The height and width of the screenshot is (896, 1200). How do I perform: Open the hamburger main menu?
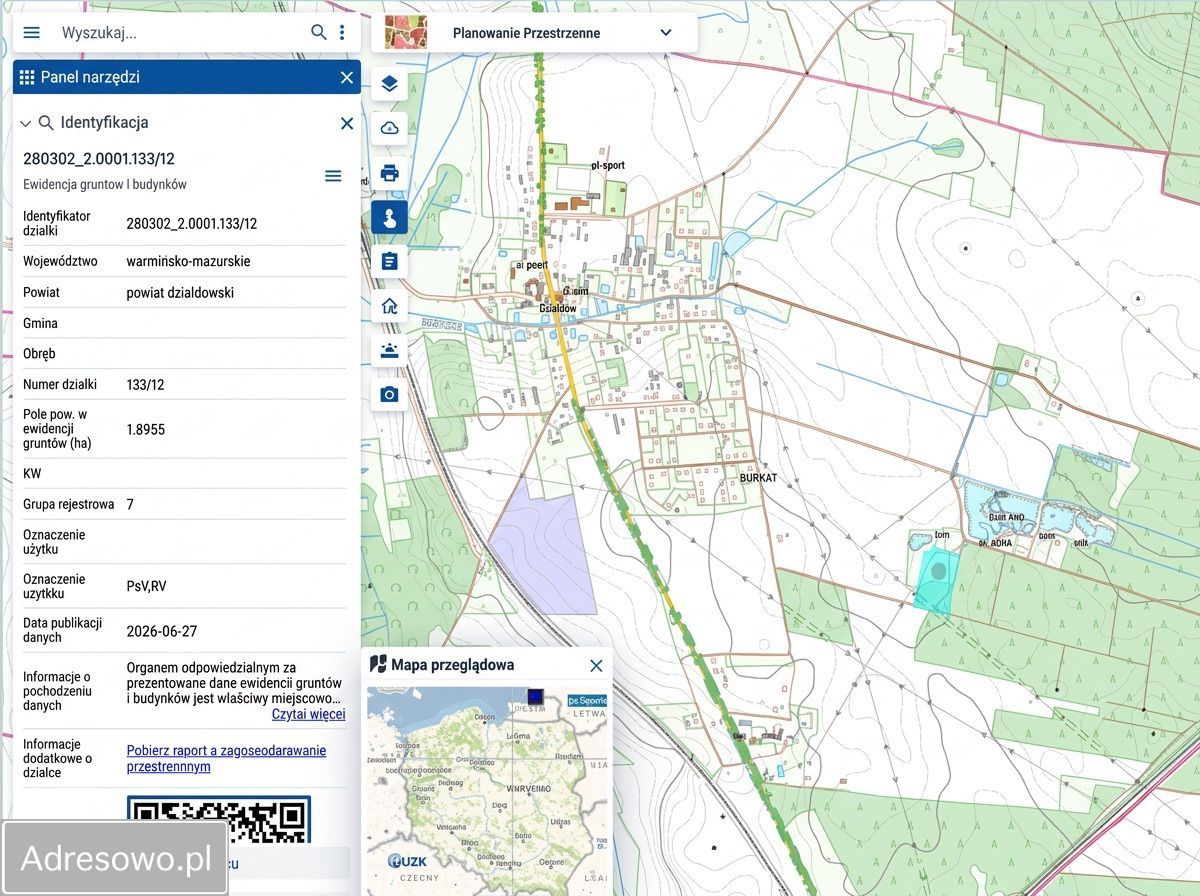[x=32, y=32]
